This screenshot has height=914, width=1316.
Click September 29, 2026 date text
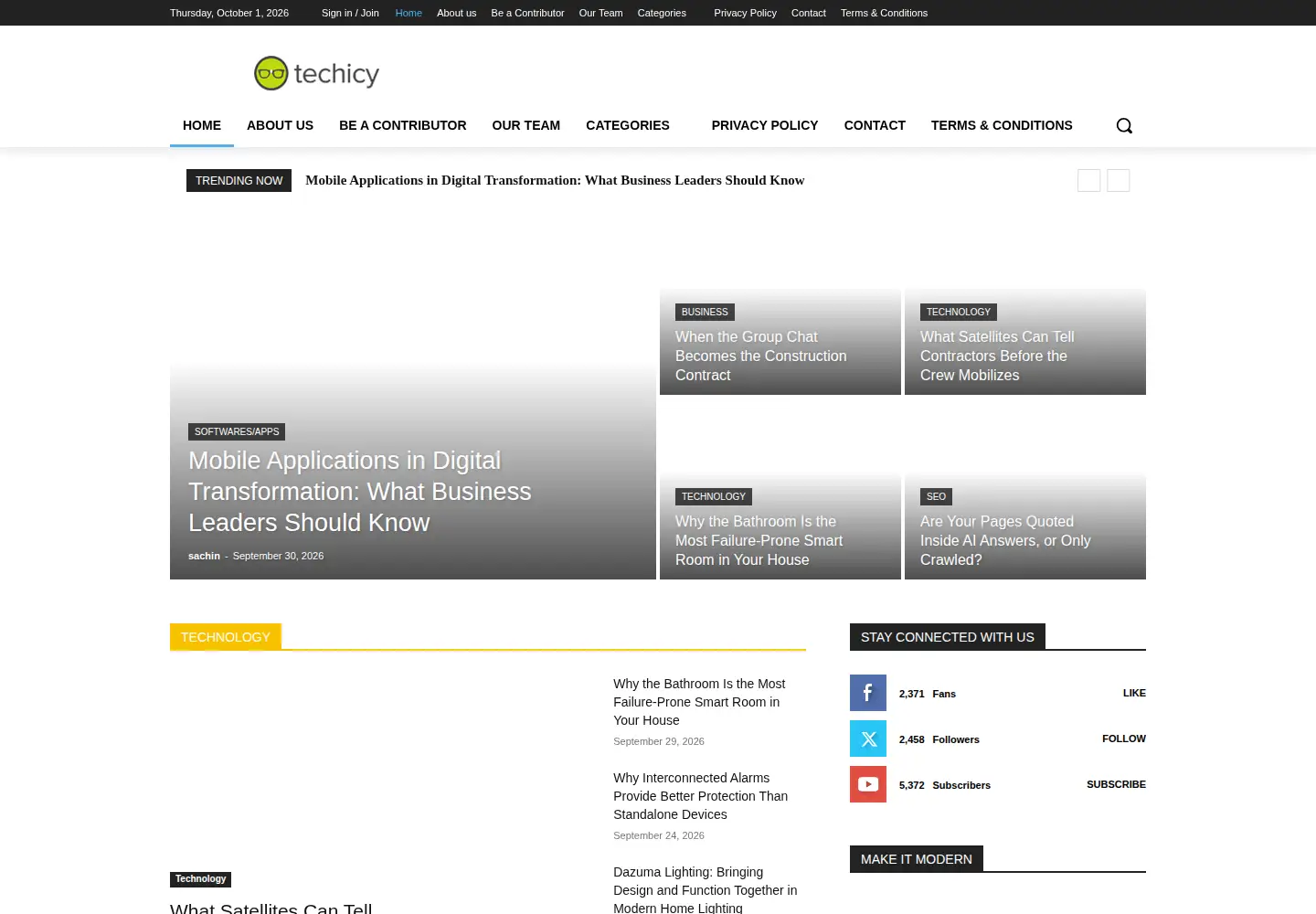click(x=659, y=741)
